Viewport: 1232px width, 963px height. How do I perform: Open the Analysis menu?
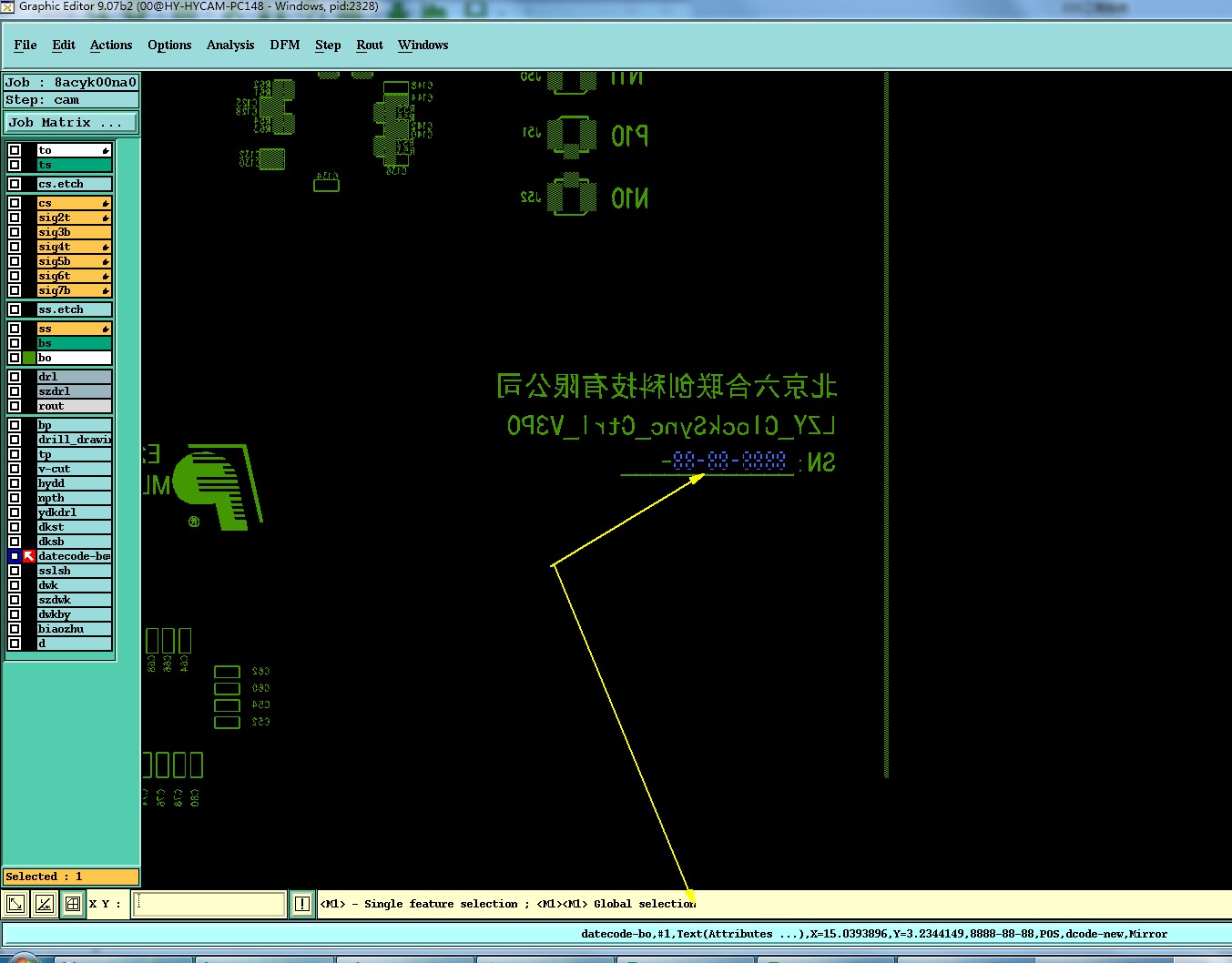230,45
